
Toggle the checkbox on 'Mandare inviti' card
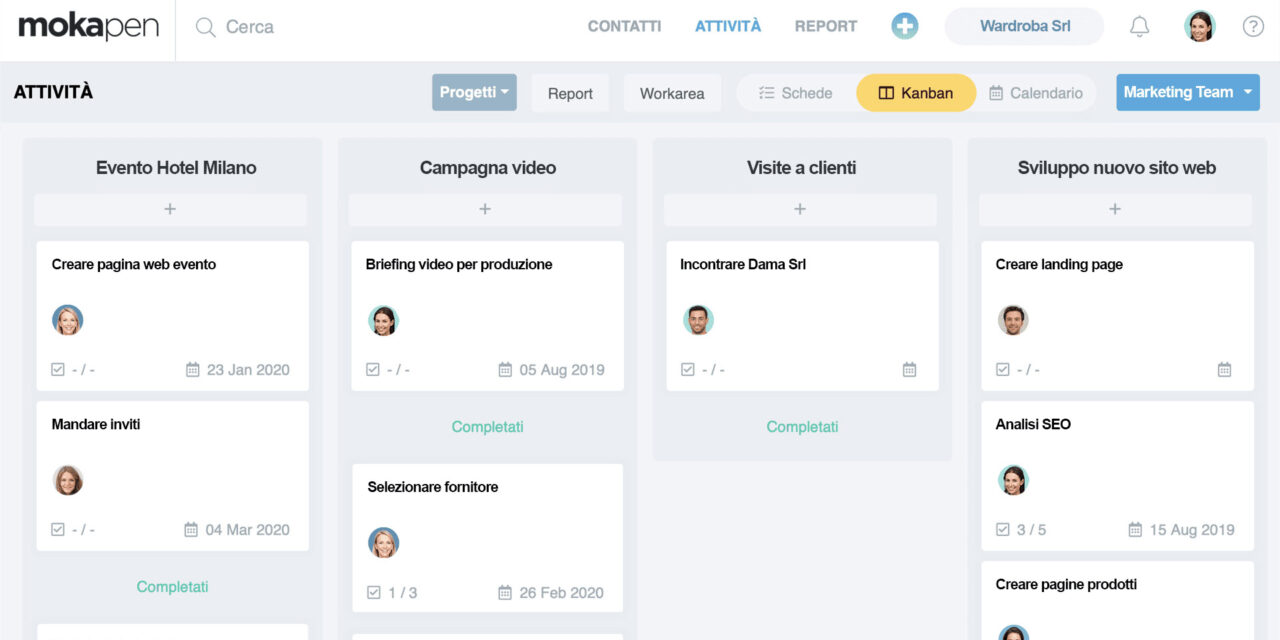coord(58,529)
